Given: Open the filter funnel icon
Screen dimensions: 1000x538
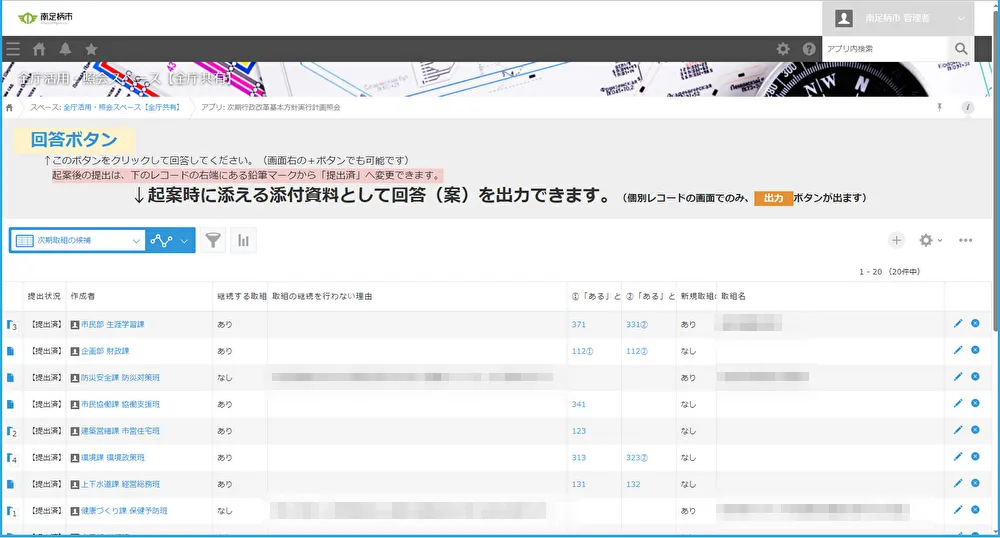Looking at the screenshot, I should point(213,240).
